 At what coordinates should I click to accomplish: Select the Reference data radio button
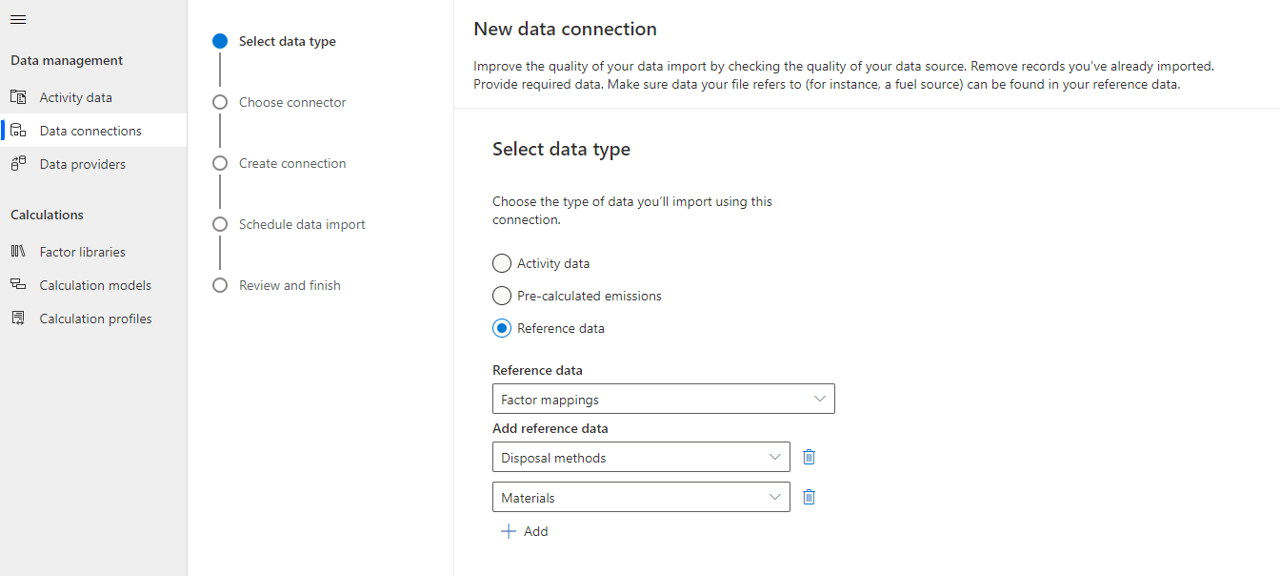502,328
